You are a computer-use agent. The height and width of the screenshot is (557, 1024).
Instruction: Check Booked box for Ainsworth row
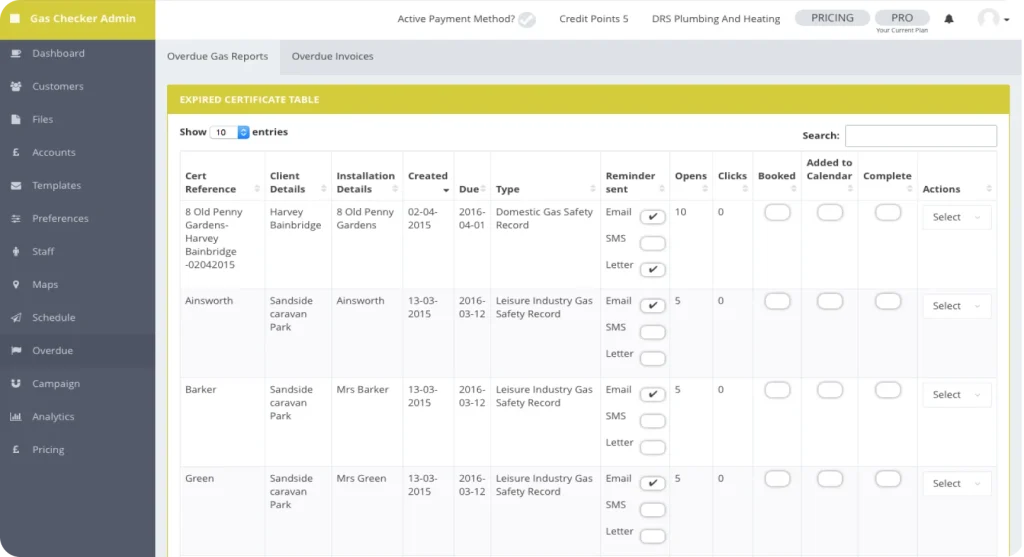[776, 301]
